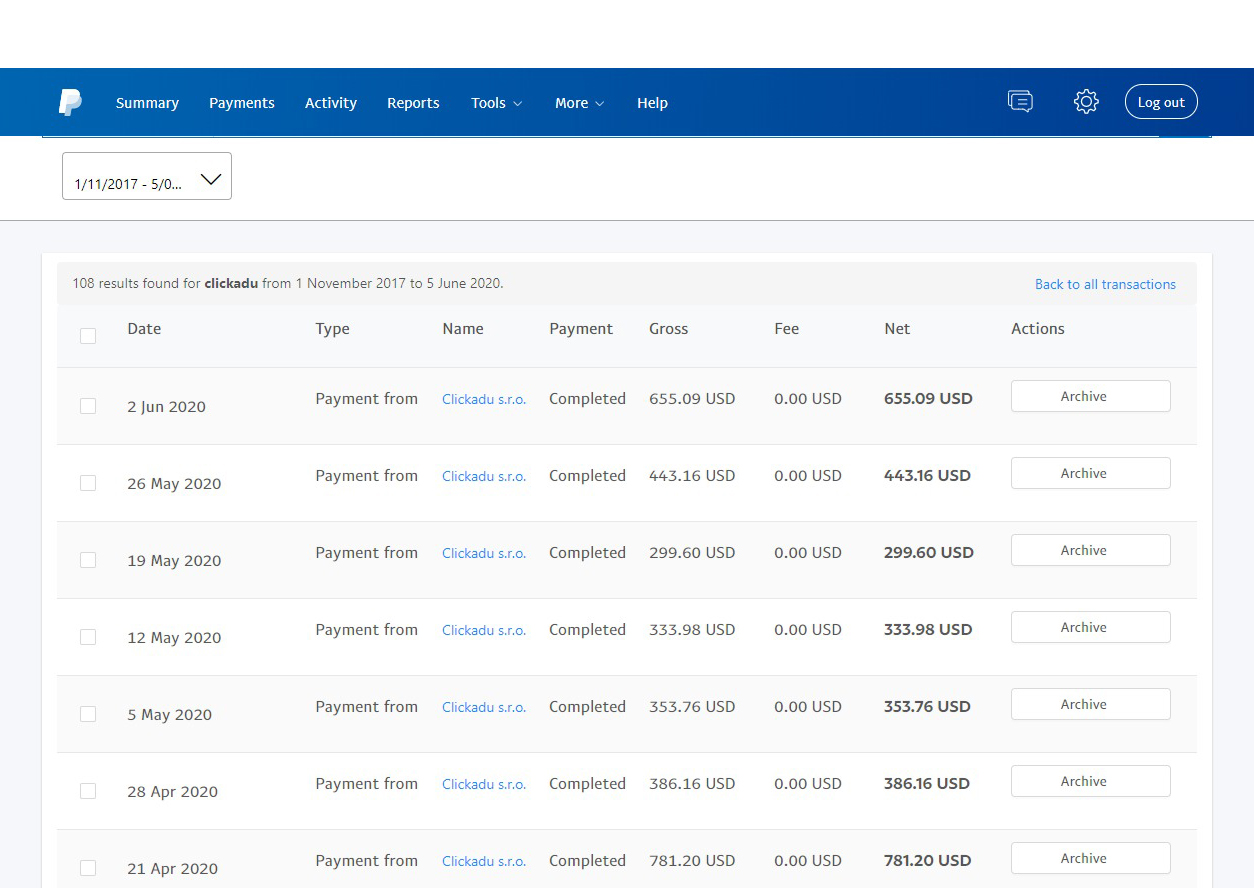Click the Net column header
This screenshot has width=1254, height=888.
[x=897, y=329]
